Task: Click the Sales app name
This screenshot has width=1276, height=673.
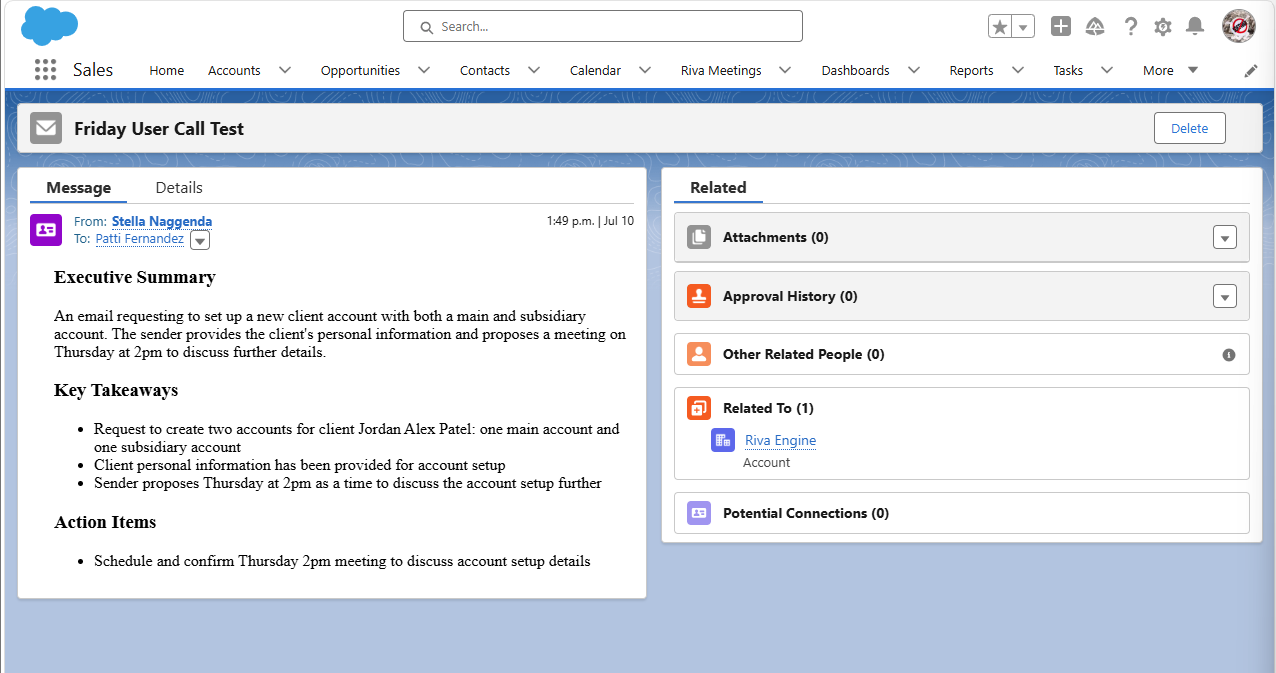Action: point(93,70)
